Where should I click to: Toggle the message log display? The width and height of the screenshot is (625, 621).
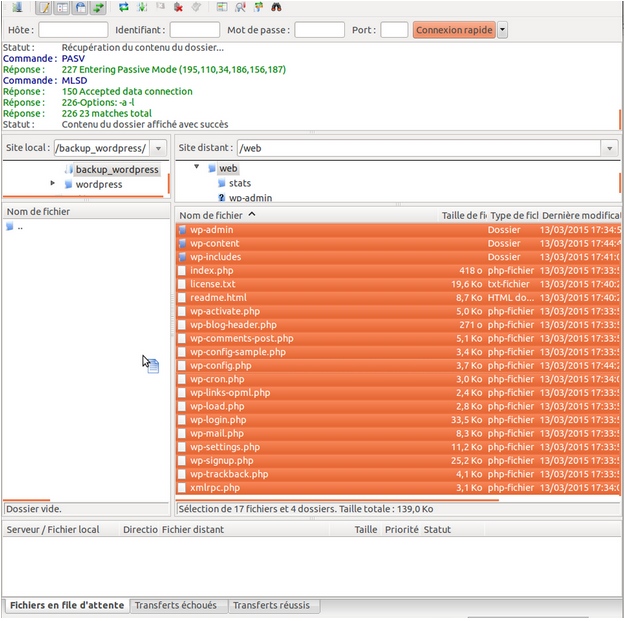(43, 7)
